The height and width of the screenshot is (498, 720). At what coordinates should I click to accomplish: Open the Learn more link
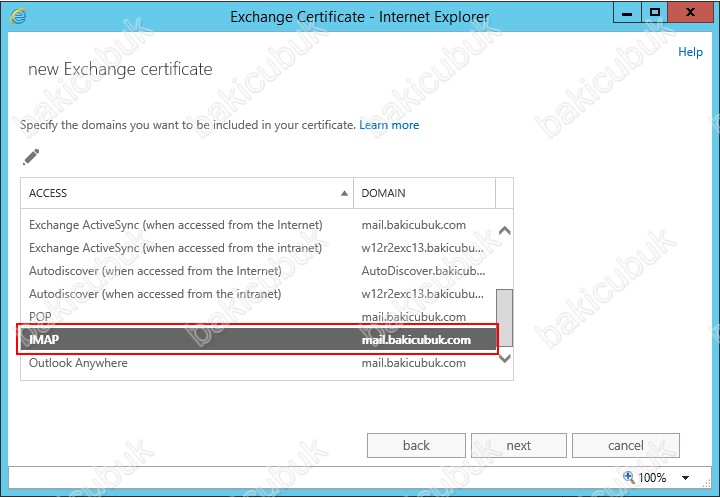coord(389,125)
